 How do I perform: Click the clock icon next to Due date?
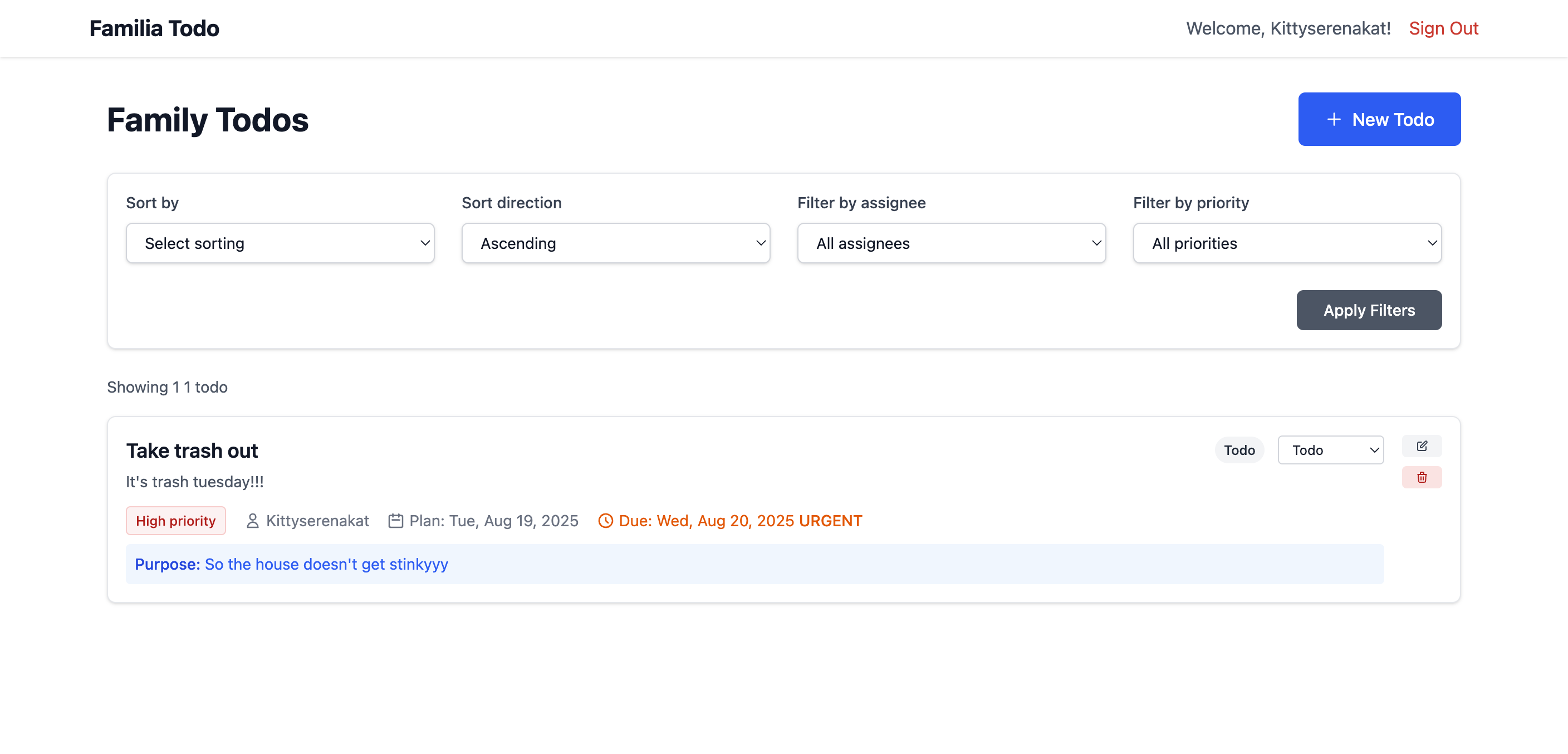[x=605, y=521]
